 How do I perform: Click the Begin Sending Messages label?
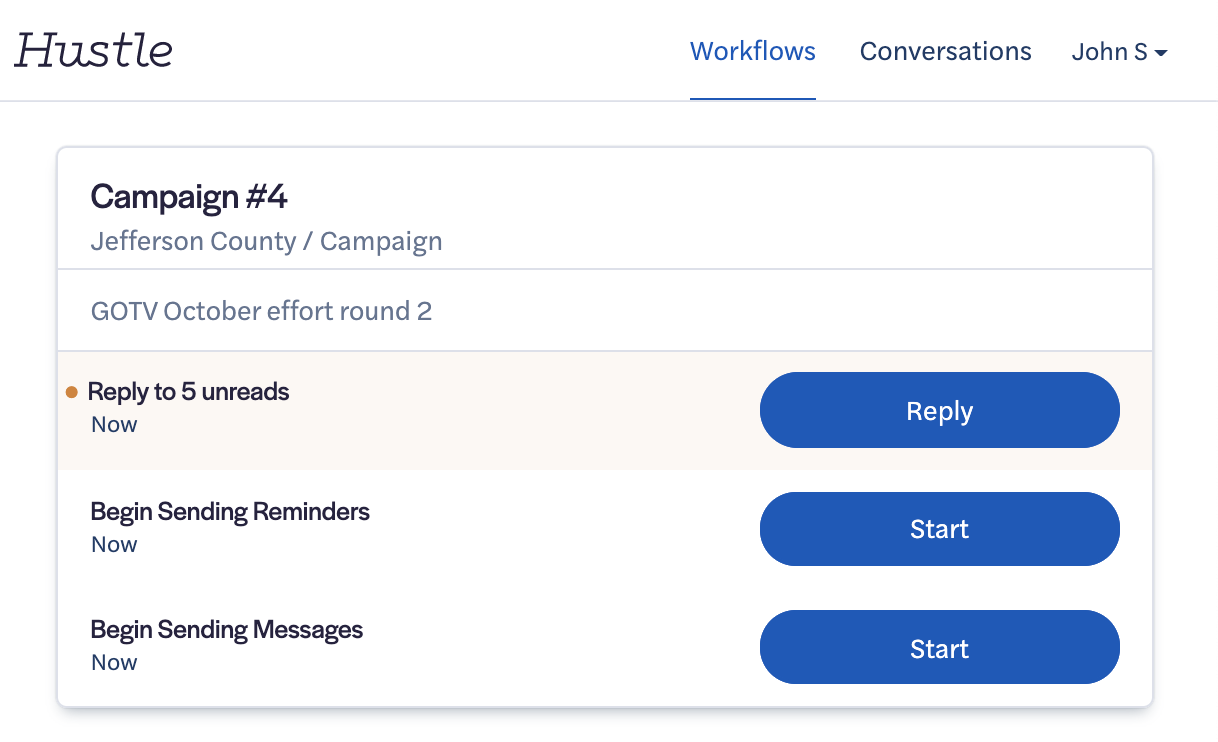[227, 629]
